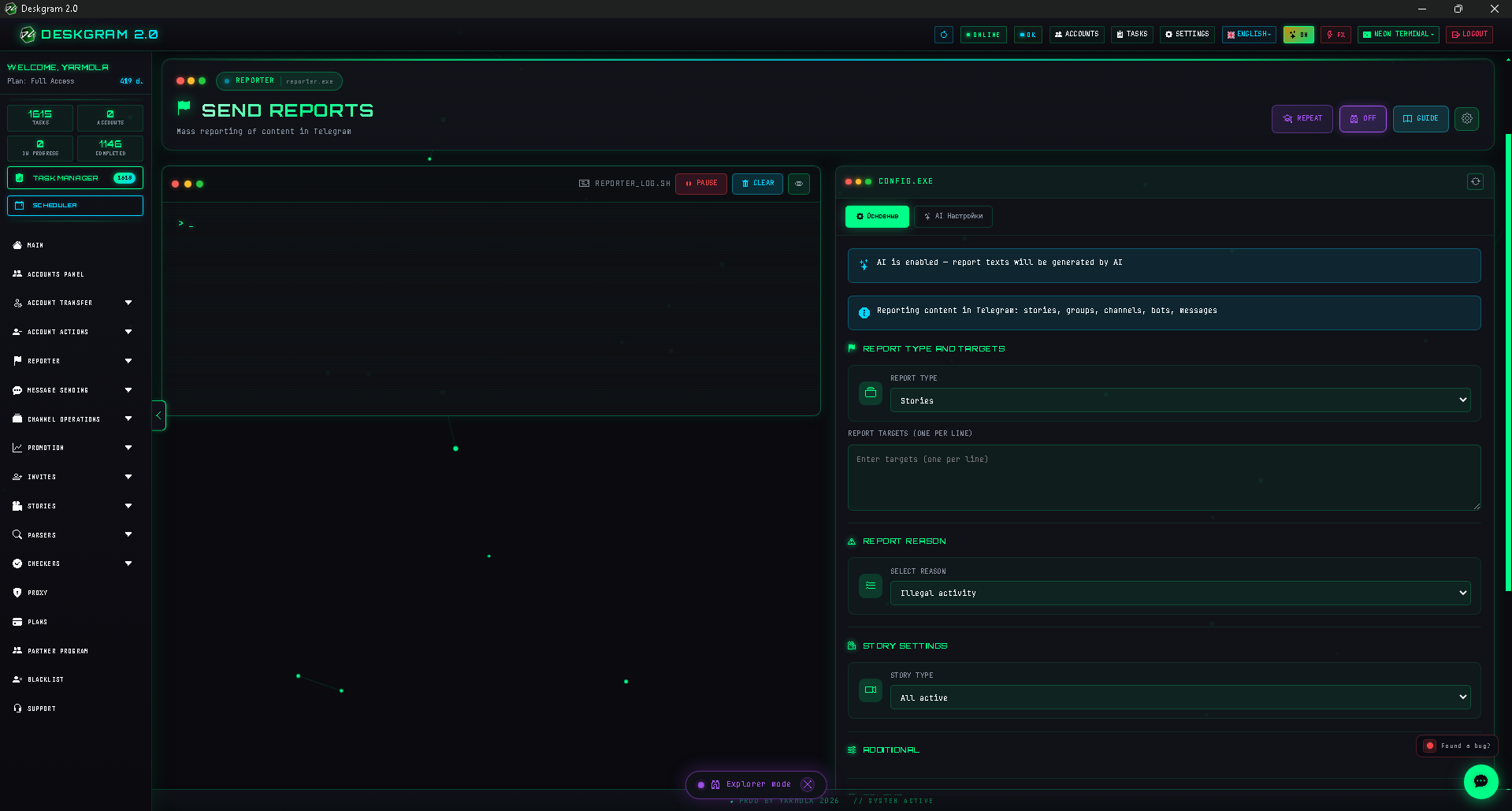Screen dimensions: 1512x811
Task: Click the reload icon in CONFIG.EXE panel
Action: coord(1476,181)
